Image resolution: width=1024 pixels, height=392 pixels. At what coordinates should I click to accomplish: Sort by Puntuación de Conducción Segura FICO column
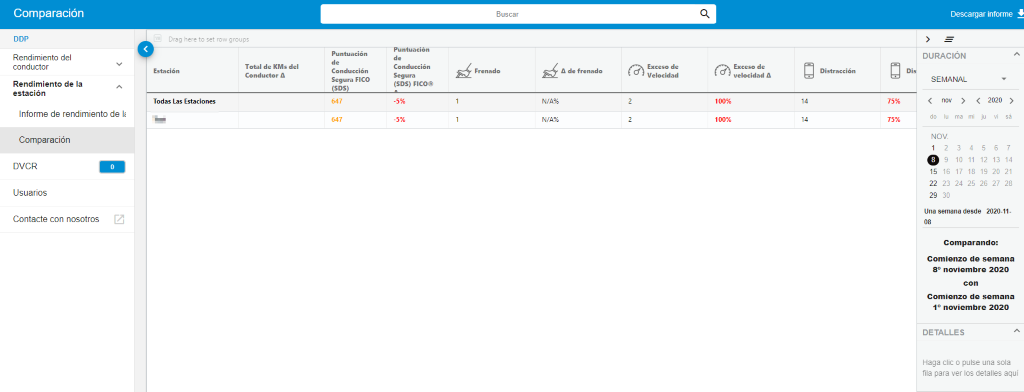pos(350,71)
